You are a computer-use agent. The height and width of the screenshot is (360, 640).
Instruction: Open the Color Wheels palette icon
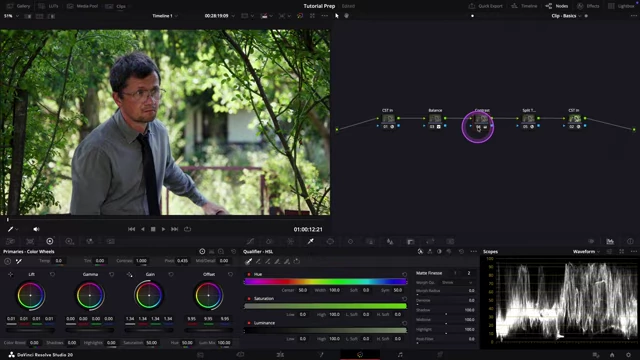[50, 241]
